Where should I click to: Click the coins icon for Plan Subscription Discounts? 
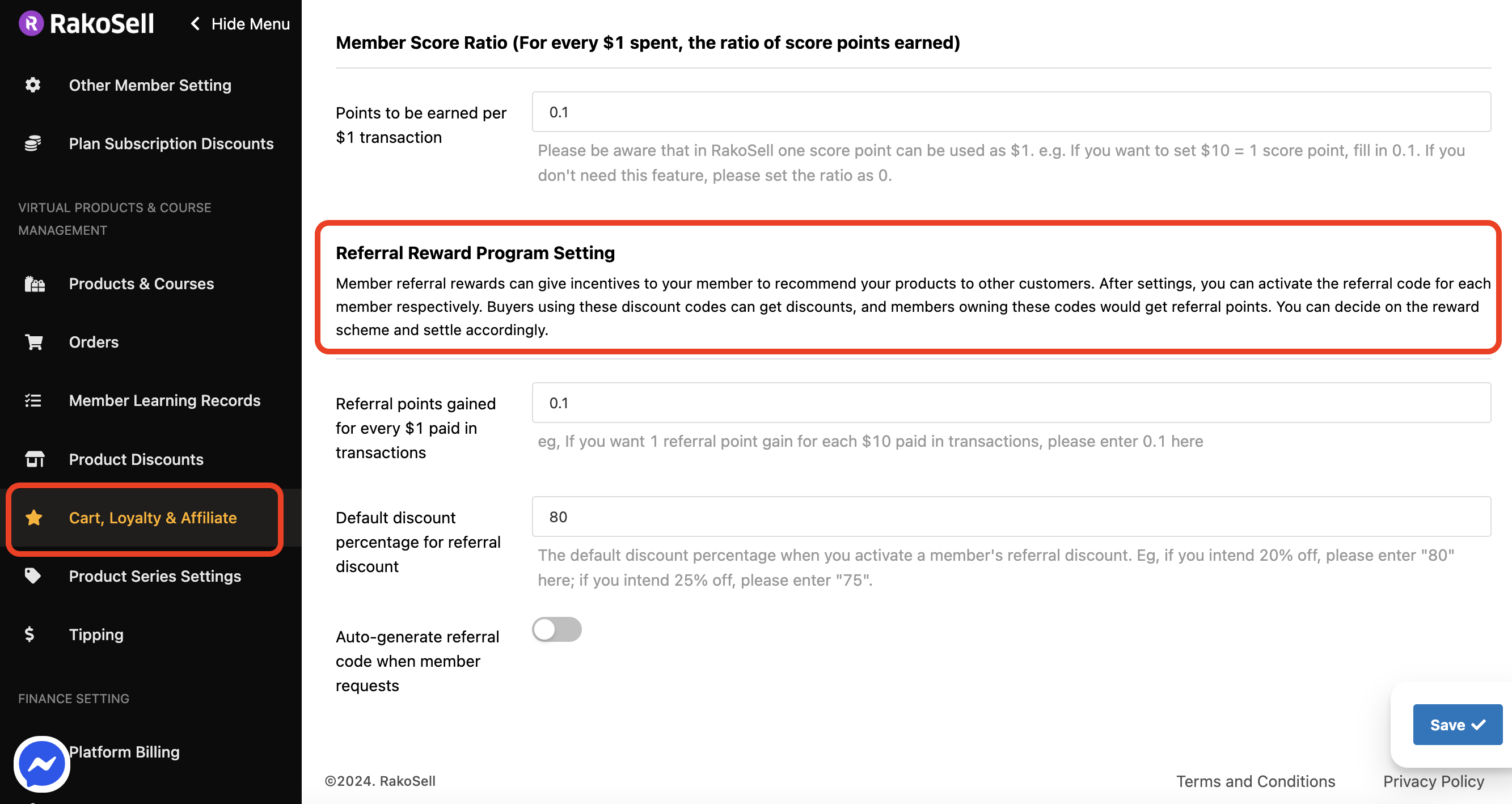[33, 143]
